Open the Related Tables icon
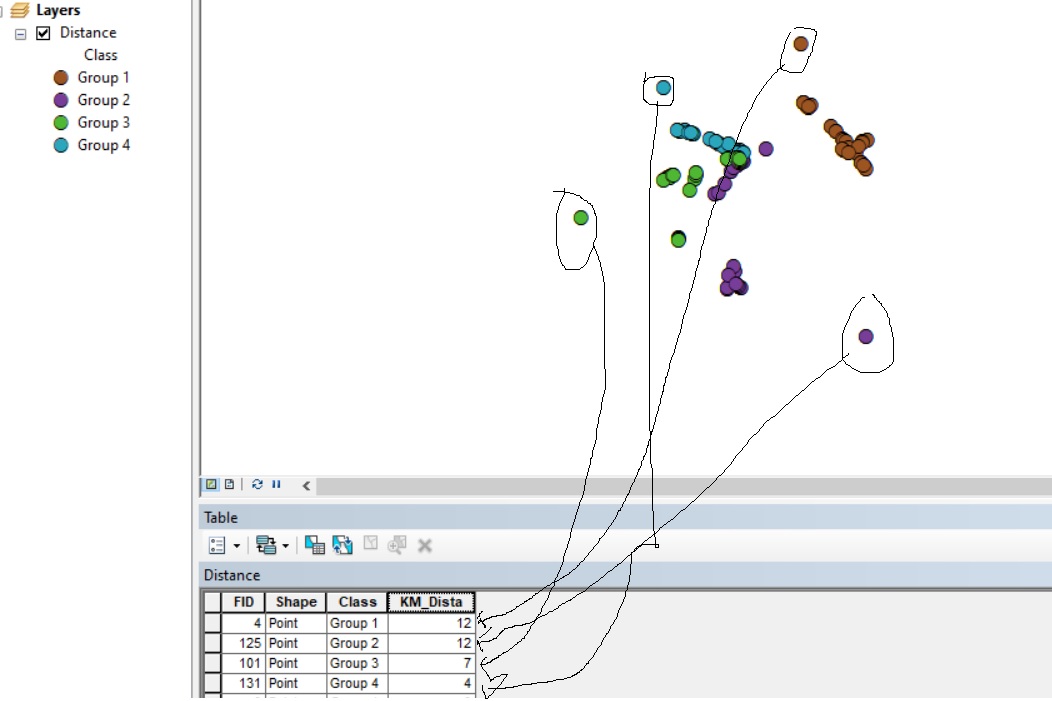 click(266, 545)
